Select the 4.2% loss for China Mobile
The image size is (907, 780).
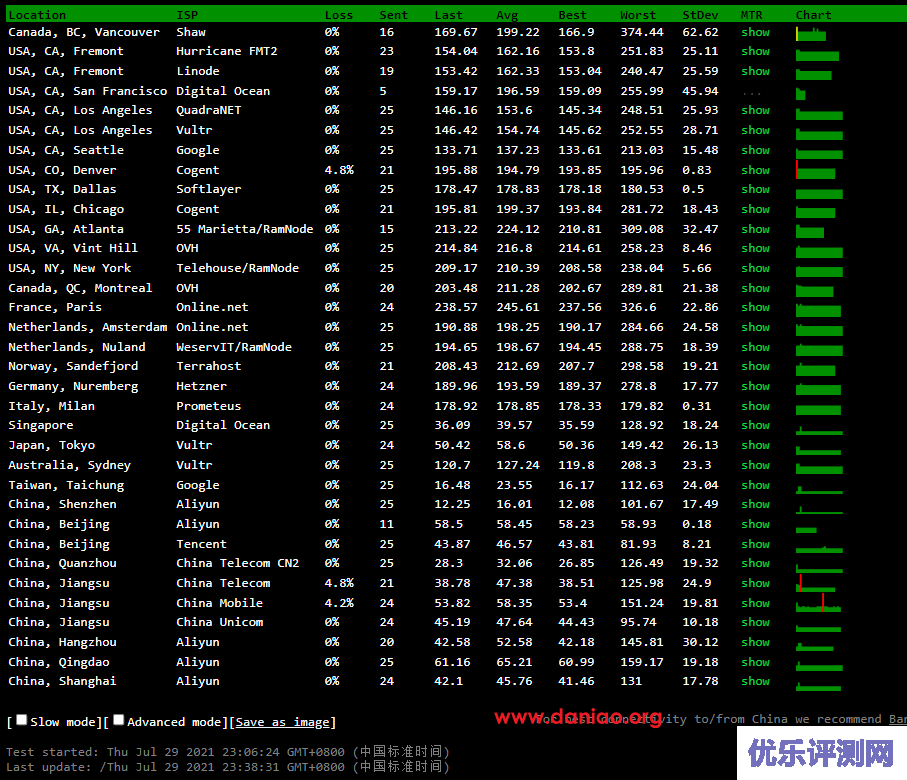click(339, 604)
